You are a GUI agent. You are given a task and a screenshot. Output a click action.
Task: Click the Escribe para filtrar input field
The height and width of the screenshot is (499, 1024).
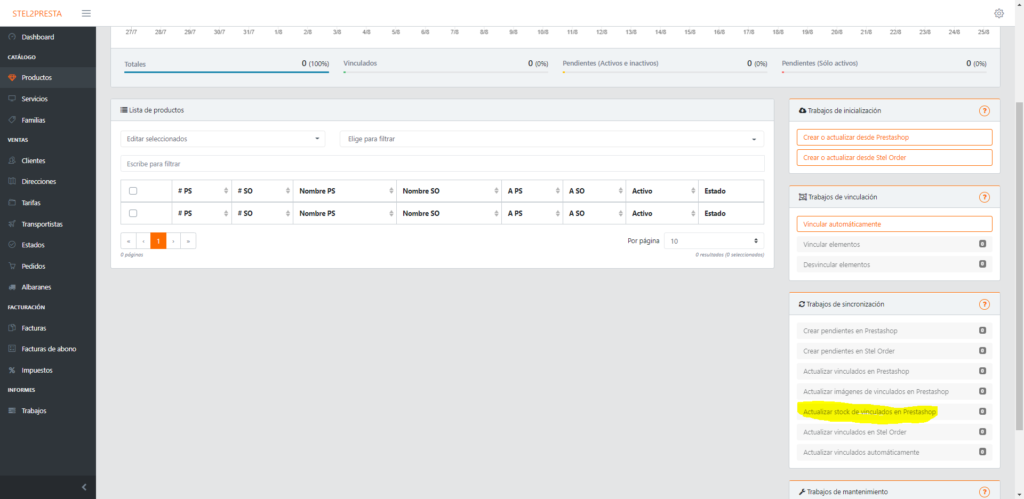point(442,163)
